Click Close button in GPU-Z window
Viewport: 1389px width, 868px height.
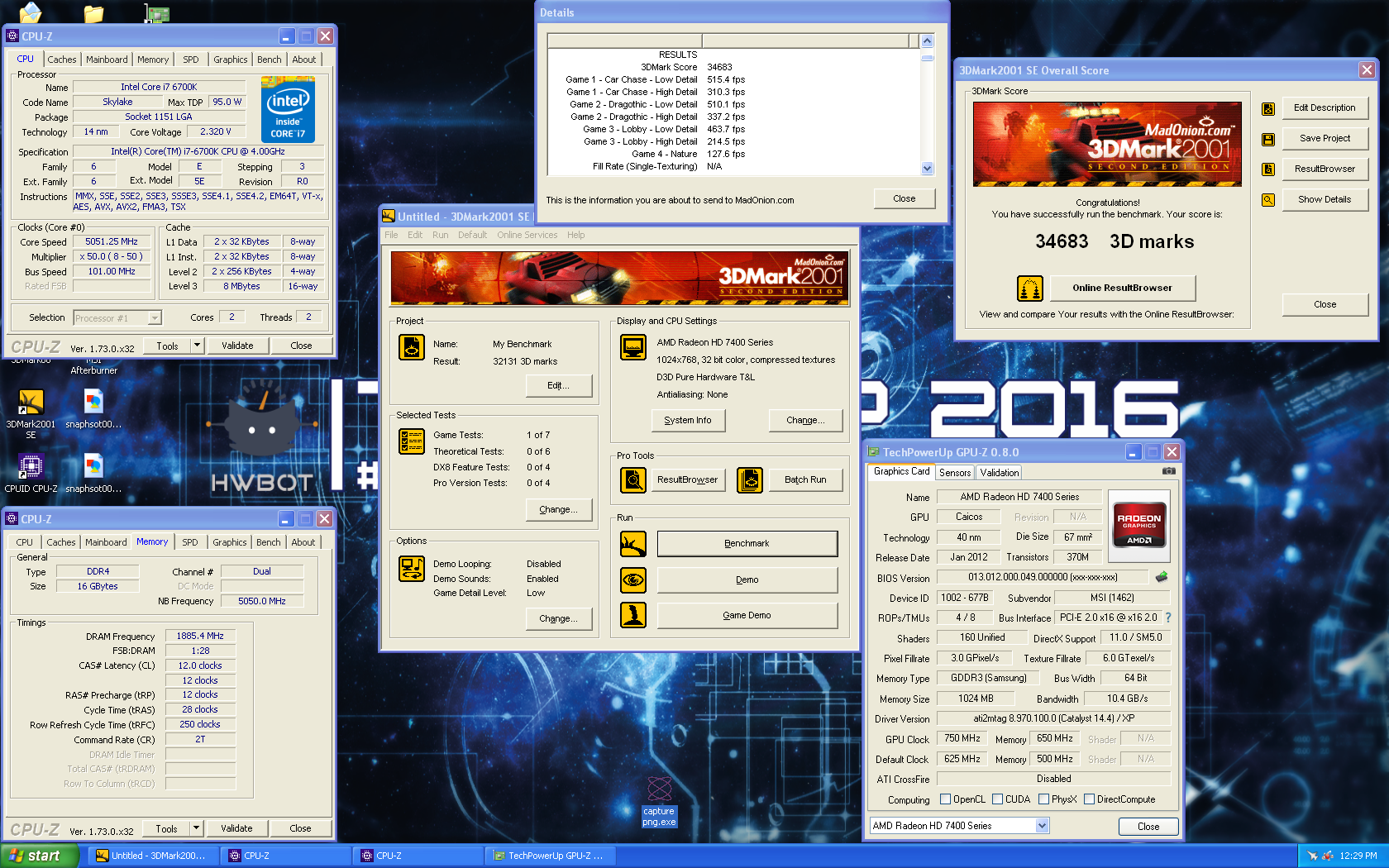1148,826
